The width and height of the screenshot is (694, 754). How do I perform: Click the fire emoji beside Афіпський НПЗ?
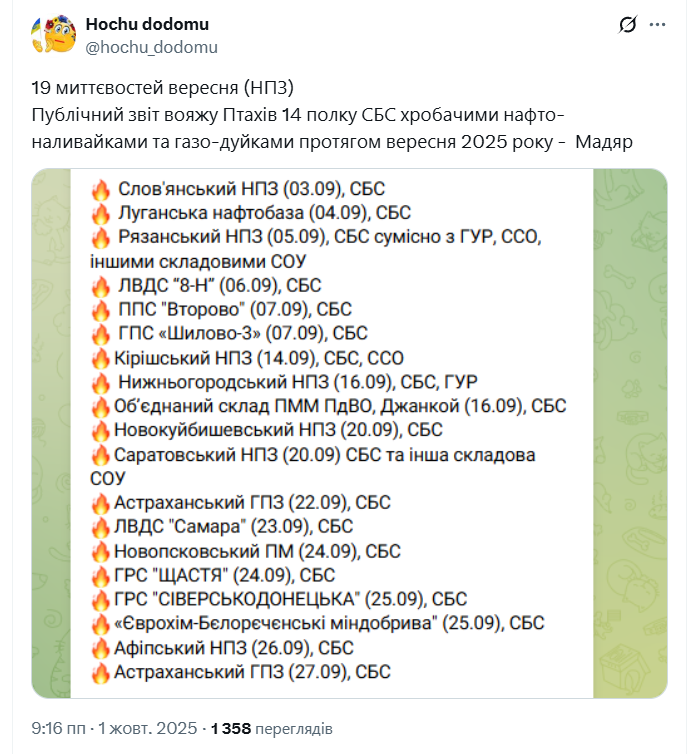100,648
